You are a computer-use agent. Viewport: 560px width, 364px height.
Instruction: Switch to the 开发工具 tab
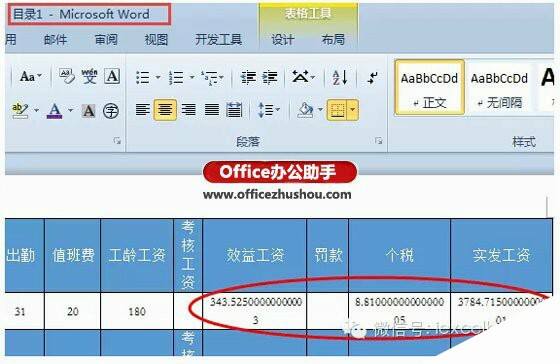tap(219, 39)
